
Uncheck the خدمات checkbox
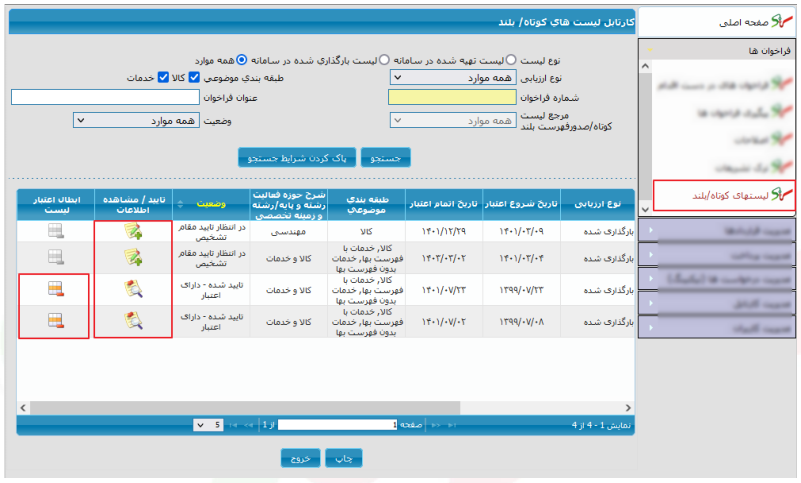click(163, 77)
